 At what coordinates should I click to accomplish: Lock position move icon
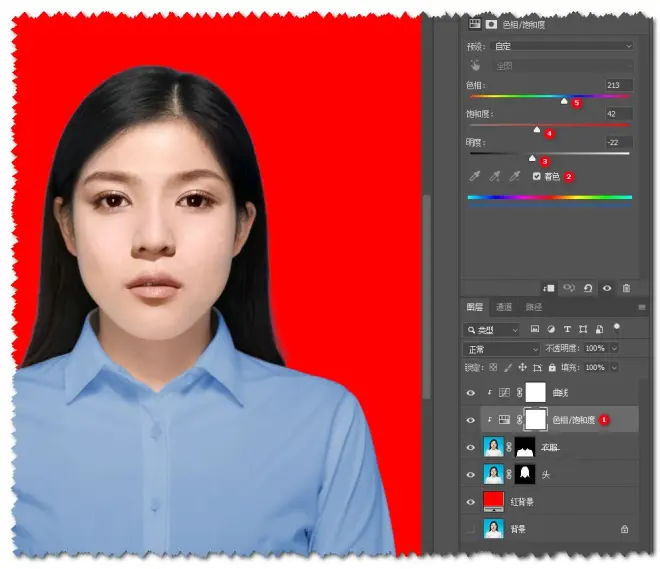(x=522, y=367)
